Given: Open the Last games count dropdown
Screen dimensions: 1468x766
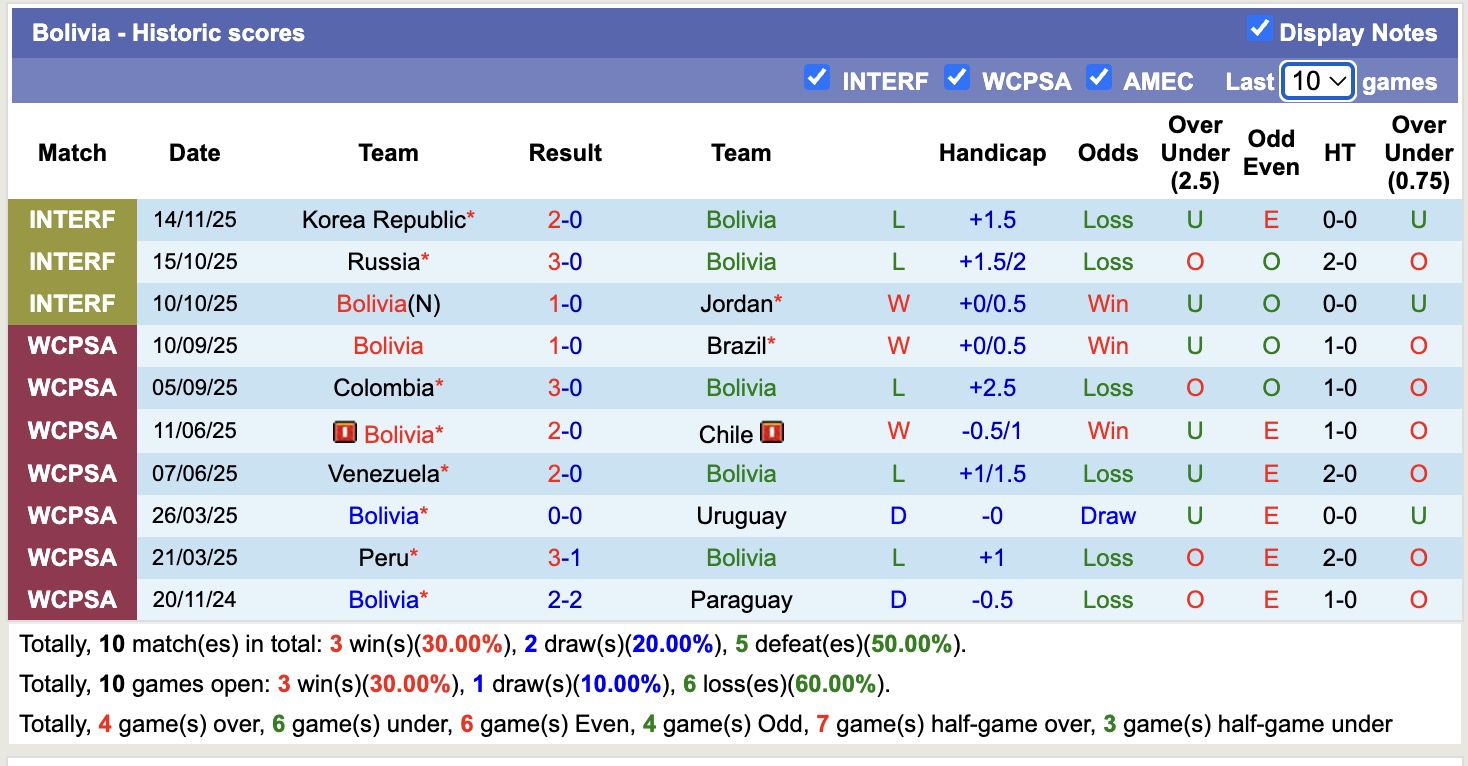Looking at the screenshot, I should point(1318,81).
